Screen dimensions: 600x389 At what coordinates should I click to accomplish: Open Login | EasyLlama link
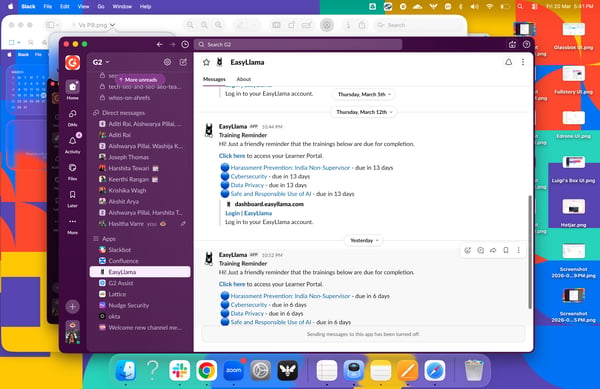point(249,213)
